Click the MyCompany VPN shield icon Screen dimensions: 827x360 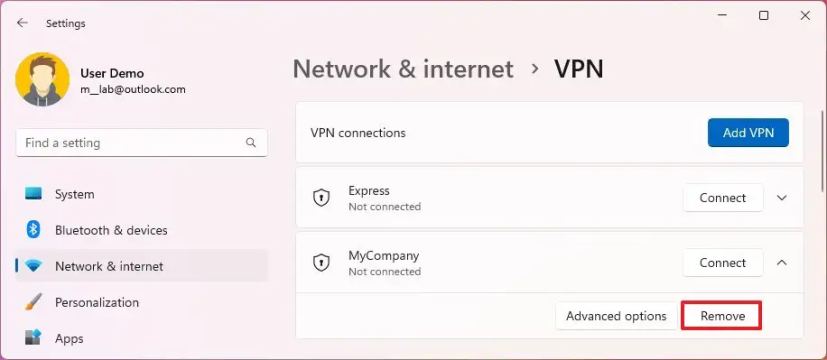321,262
